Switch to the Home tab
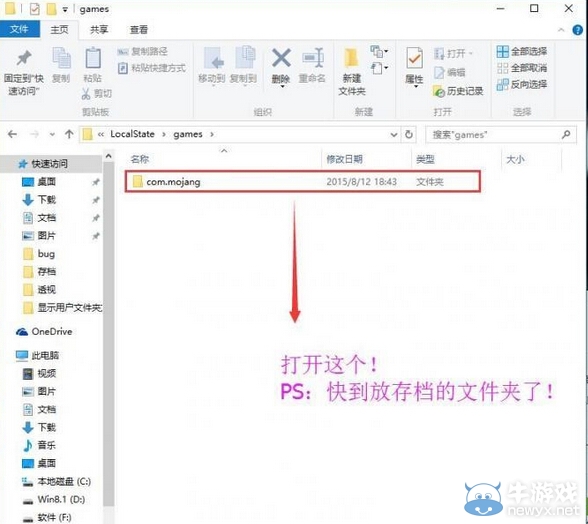 pos(60,30)
